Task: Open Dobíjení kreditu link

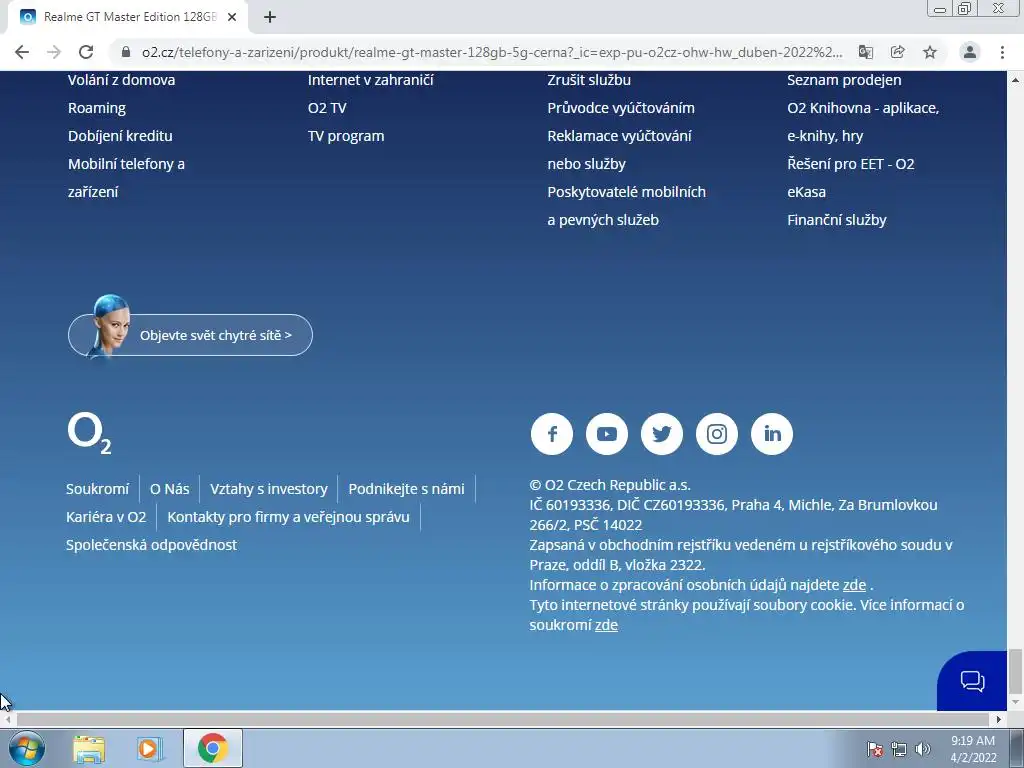Action: click(x=120, y=136)
